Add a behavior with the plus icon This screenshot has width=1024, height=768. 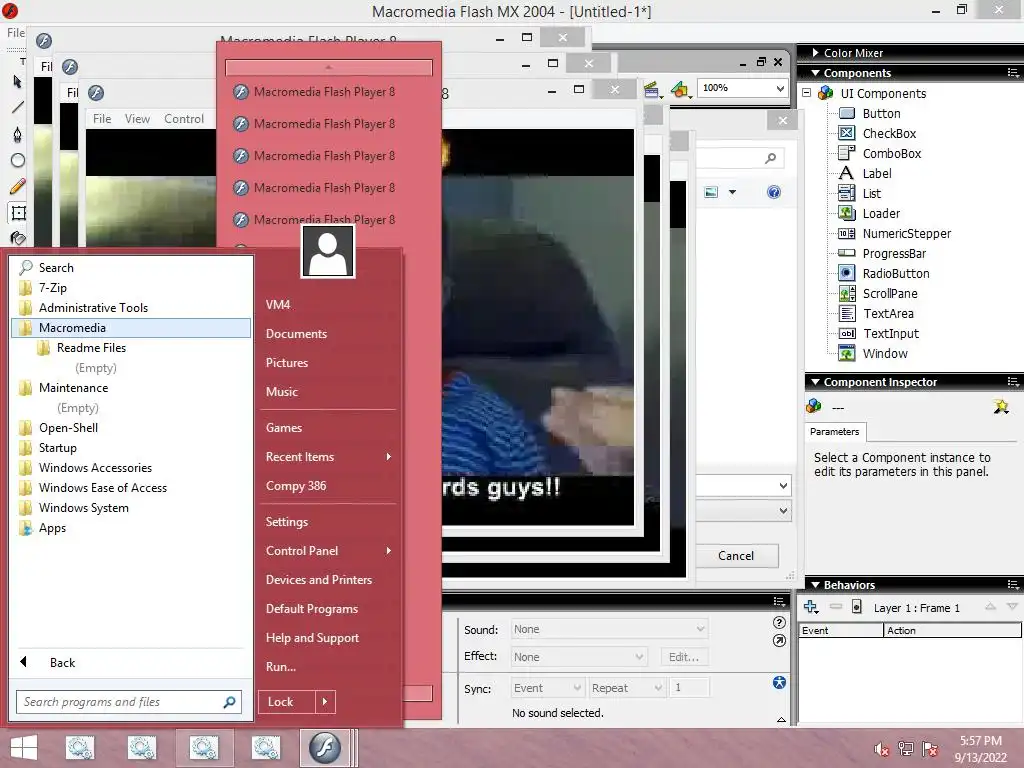811,607
